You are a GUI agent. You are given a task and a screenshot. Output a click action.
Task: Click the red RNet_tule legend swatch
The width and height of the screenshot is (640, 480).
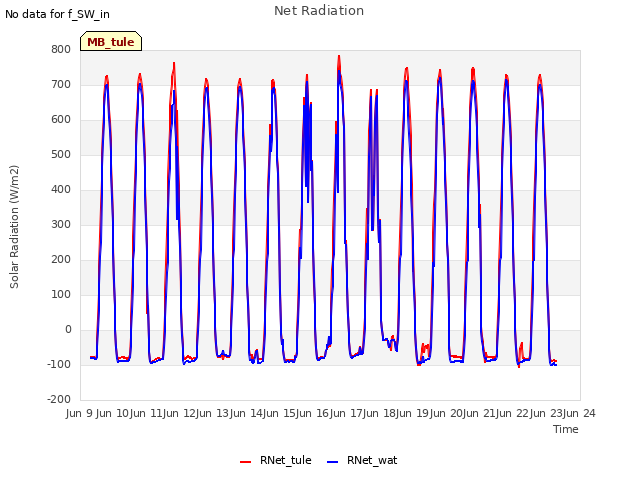click(245, 462)
